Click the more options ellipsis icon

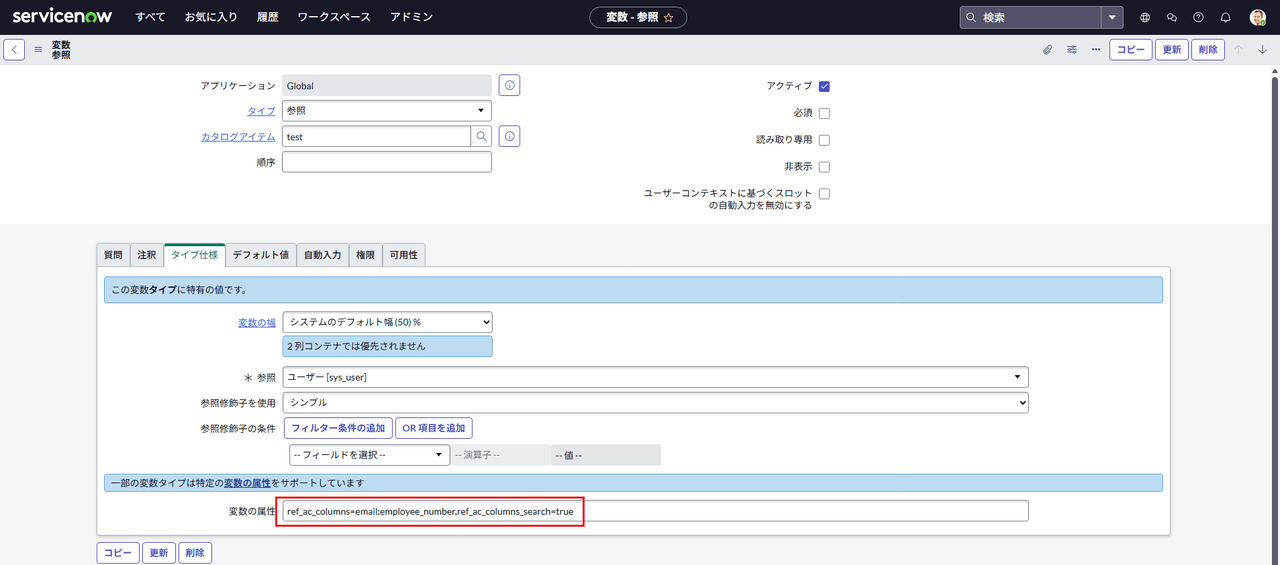[x=1096, y=49]
